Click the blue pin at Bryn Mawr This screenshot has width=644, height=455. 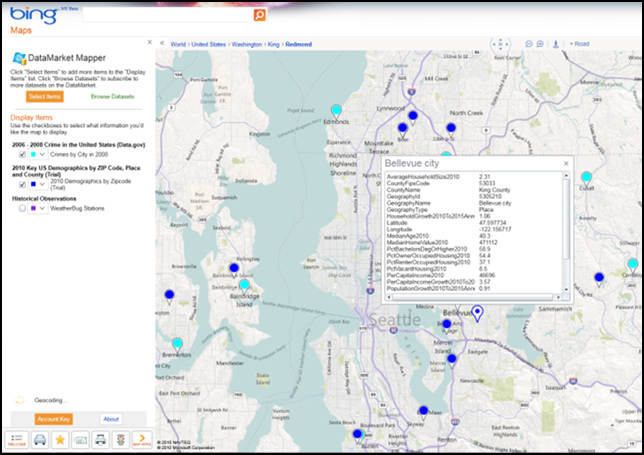click(x=423, y=411)
